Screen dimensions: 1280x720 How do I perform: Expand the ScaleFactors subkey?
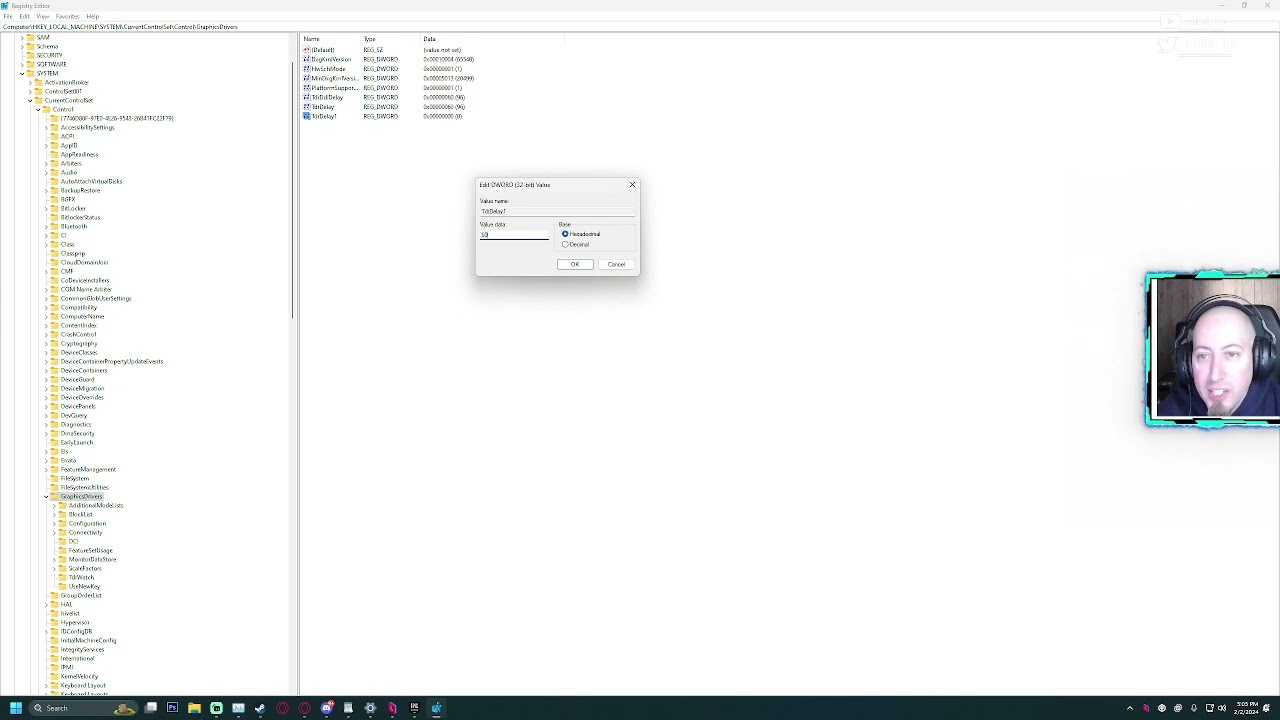(54, 568)
